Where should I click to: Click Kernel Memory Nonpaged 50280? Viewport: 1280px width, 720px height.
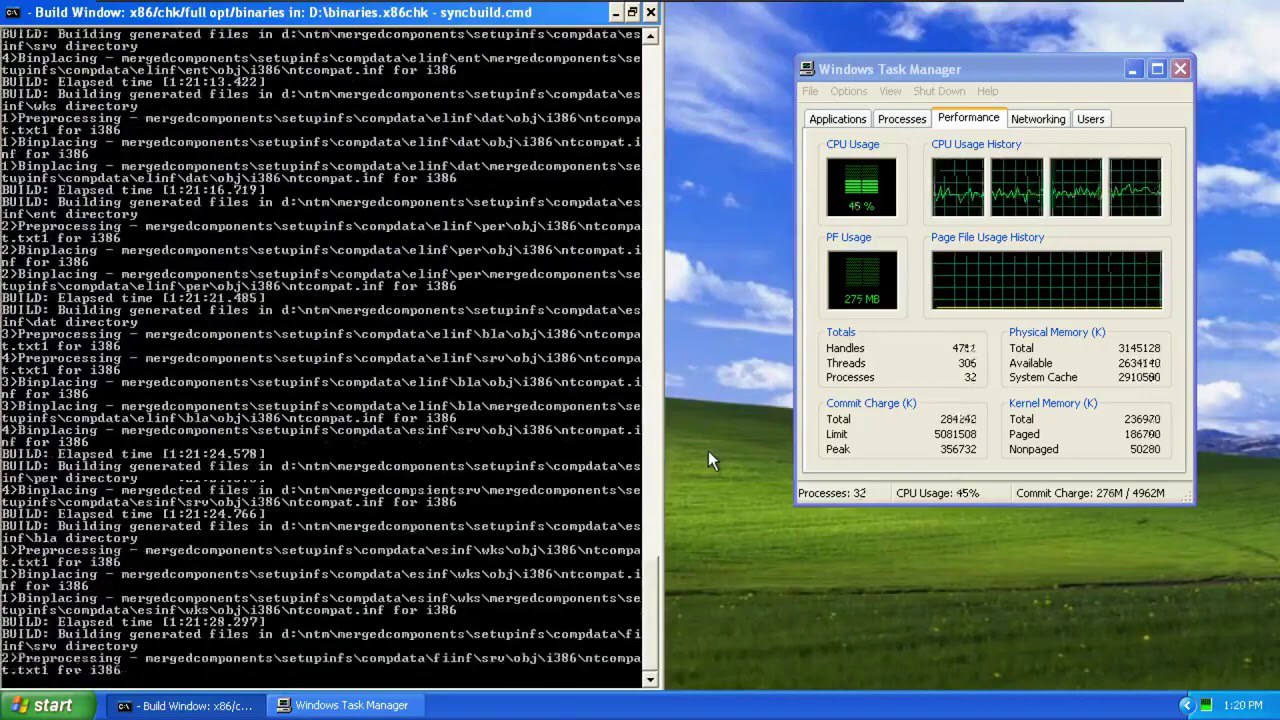click(x=1146, y=450)
